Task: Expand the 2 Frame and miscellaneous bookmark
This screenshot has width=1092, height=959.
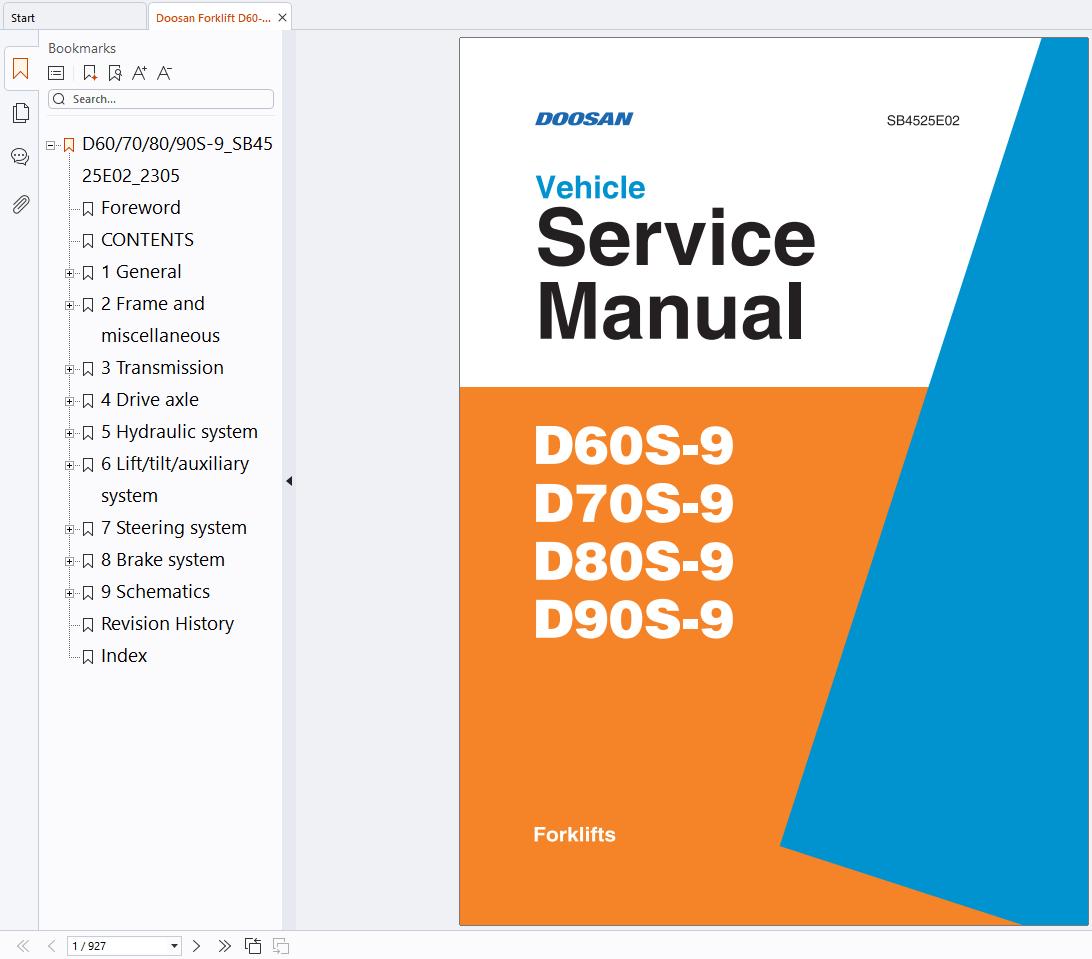Action: click(69, 305)
